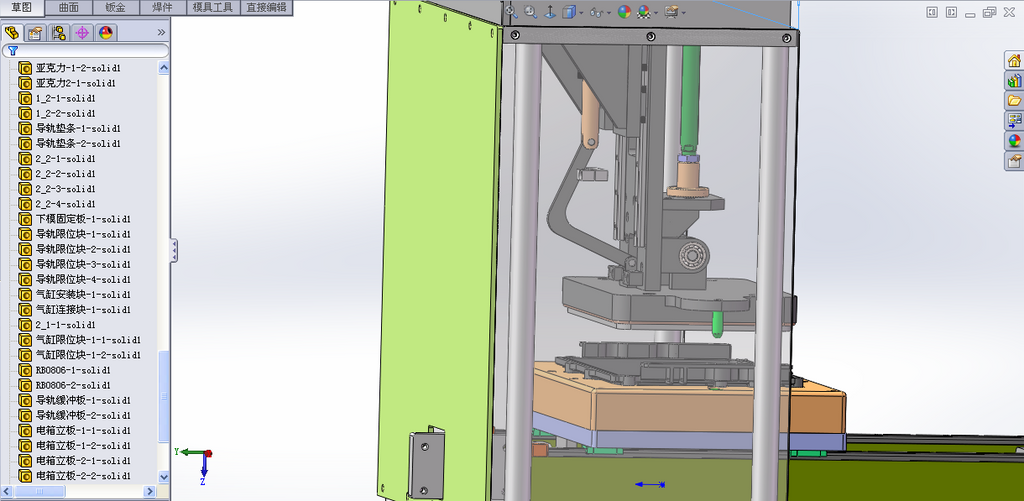Open the DisplayManager colored sphere tab

point(105,33)
